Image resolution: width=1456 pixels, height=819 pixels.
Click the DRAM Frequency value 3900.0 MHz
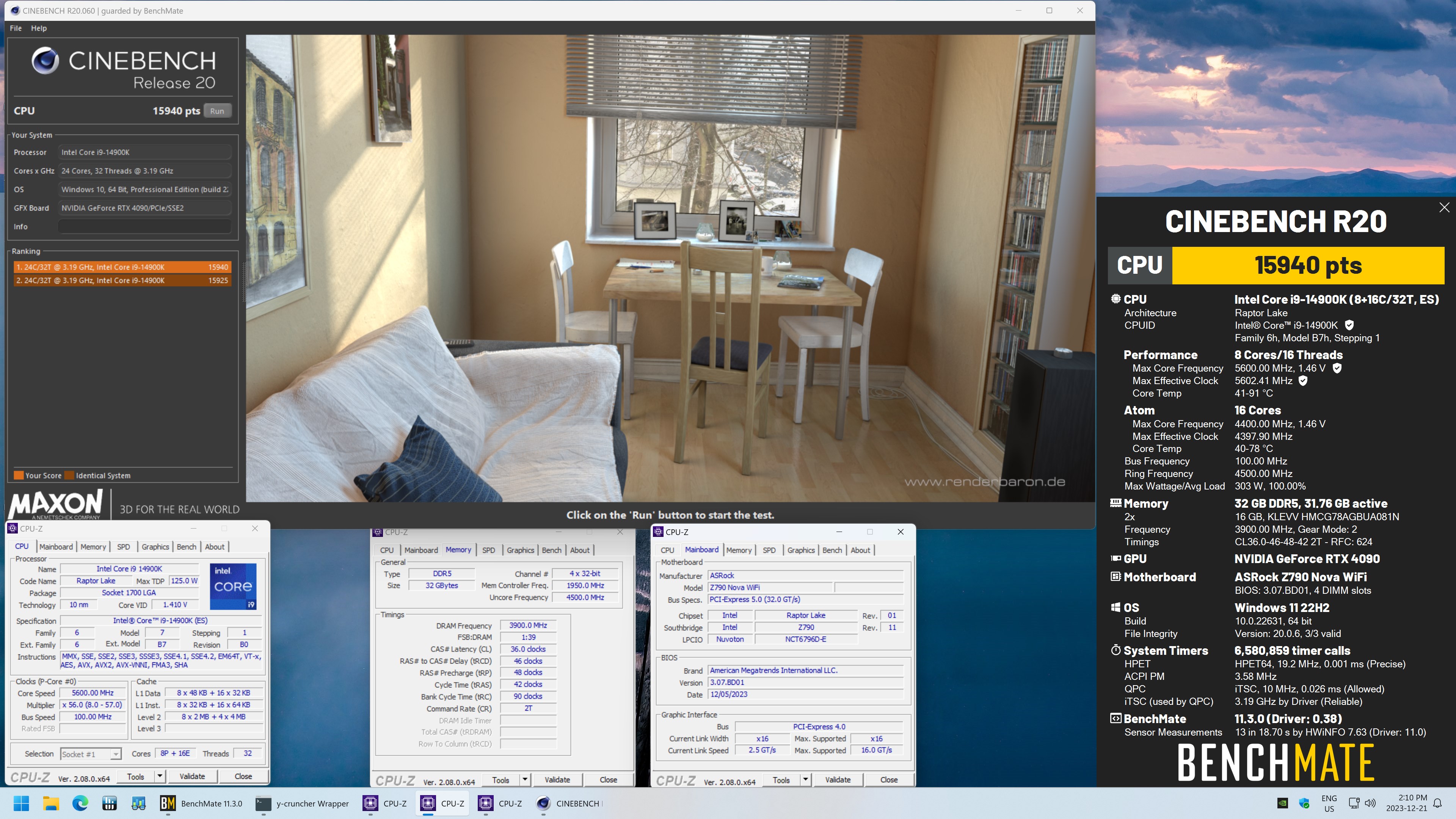528,625
